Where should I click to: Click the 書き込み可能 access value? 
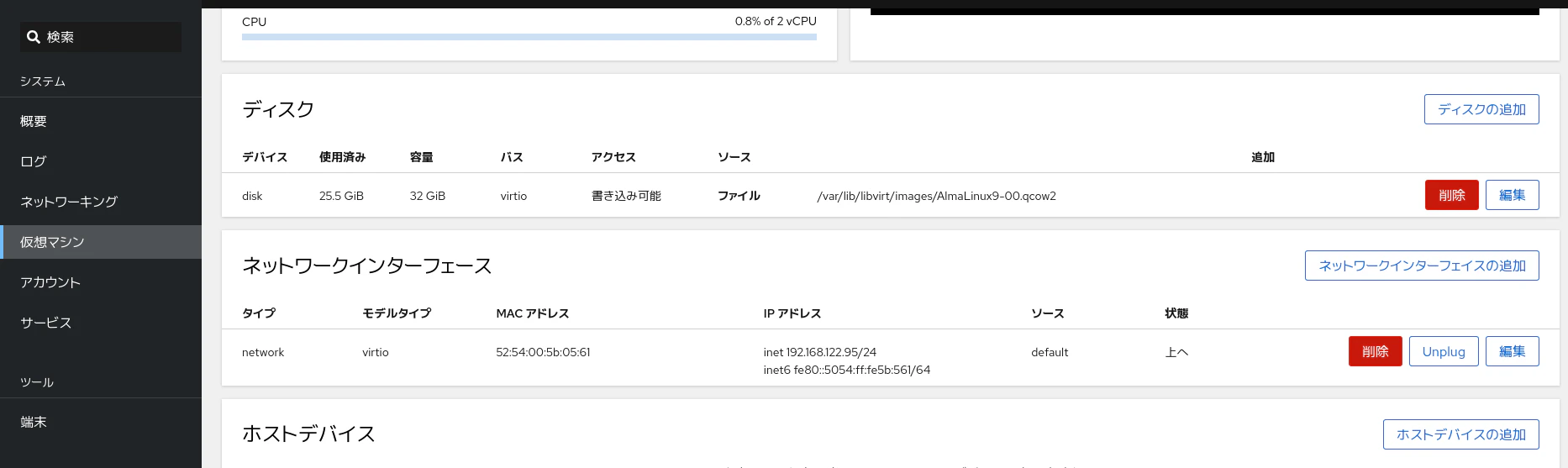pos(626,196)
